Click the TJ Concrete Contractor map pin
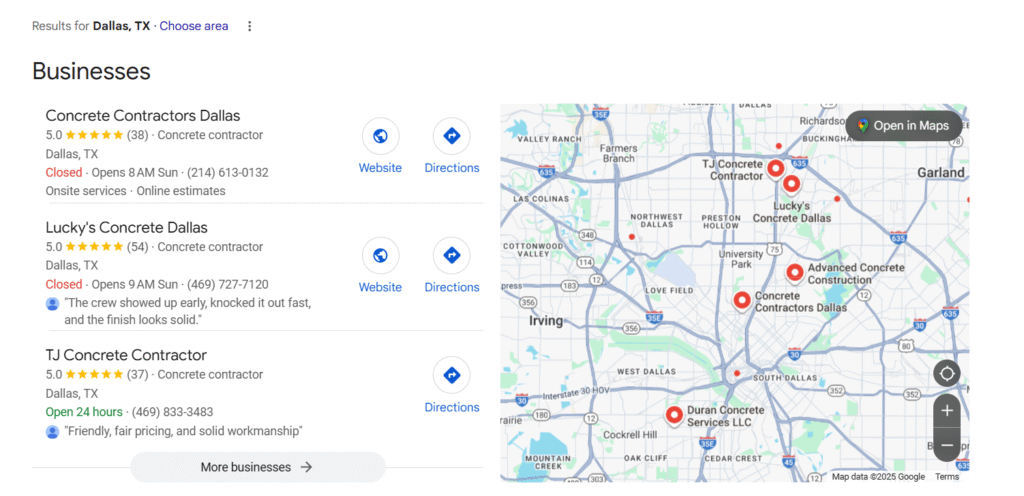Screen dimensions: 1024x496 coord(775,167)
